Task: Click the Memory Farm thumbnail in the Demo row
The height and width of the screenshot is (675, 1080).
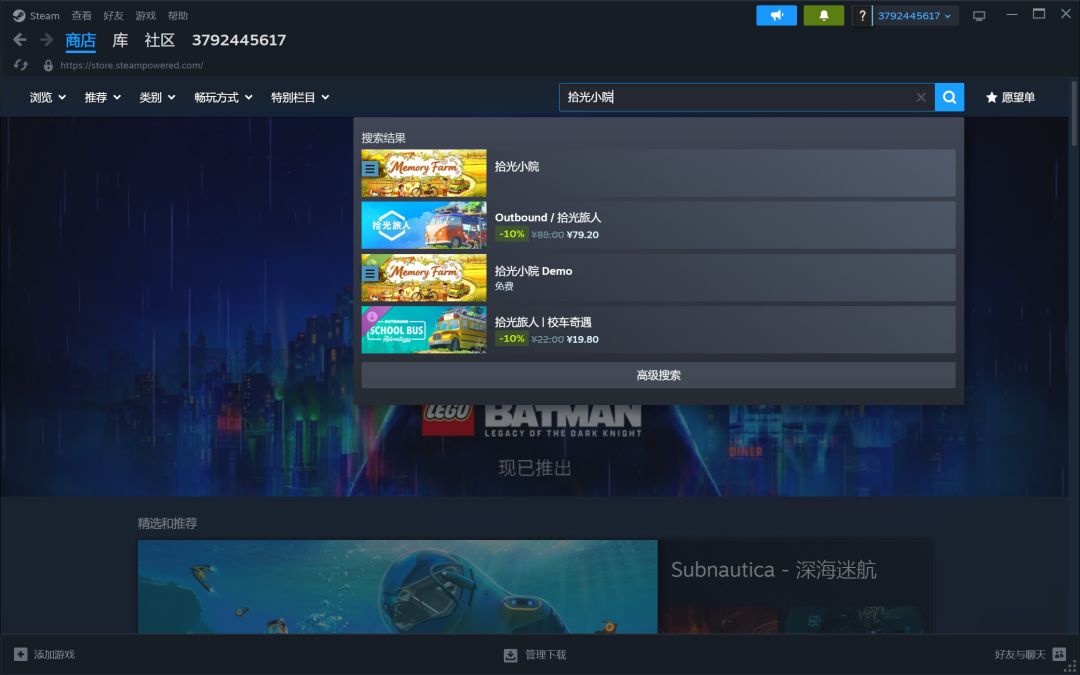Action: [x=424, y=278]
